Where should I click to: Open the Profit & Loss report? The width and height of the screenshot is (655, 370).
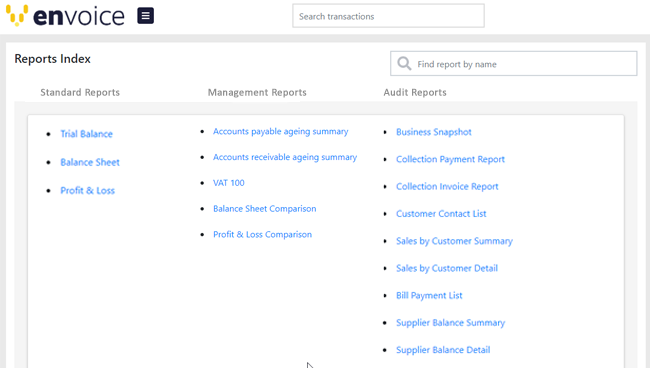tap(87, 190)
